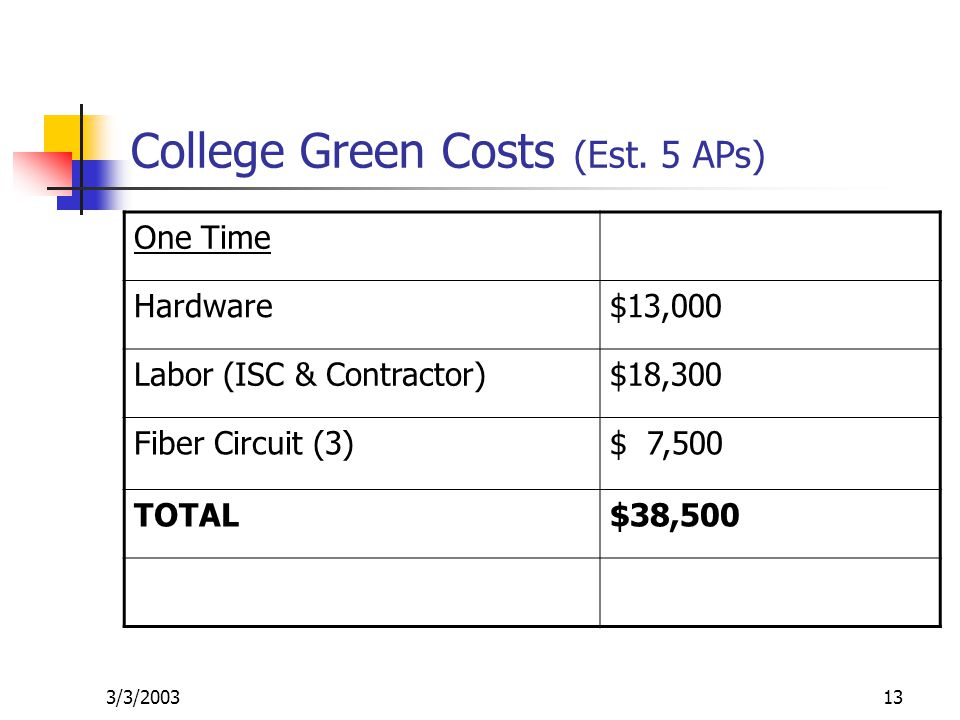Select the $38,500 total amount
960x720 pixels.
[x=674, y=516]
